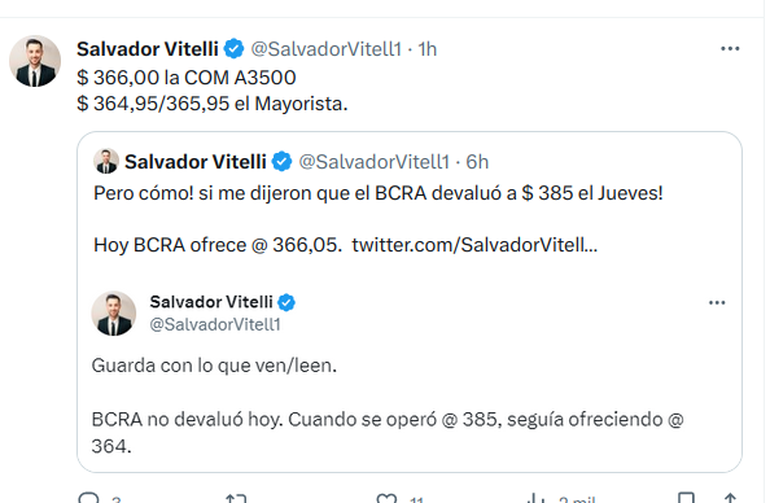The height and width of the screenshot is (503, 770).
Task: Open the embedded tweet's three-dot options menu
Action: click(716, 302)
